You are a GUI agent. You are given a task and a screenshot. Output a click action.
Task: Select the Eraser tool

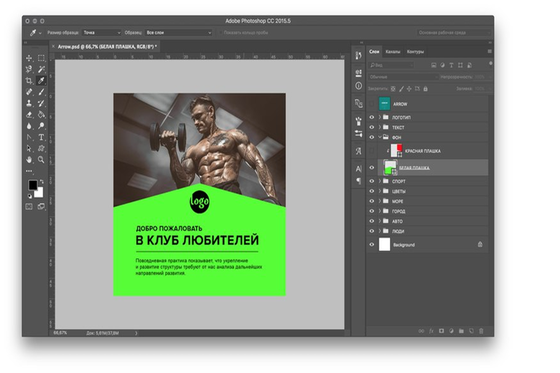(x=29, y=115)
